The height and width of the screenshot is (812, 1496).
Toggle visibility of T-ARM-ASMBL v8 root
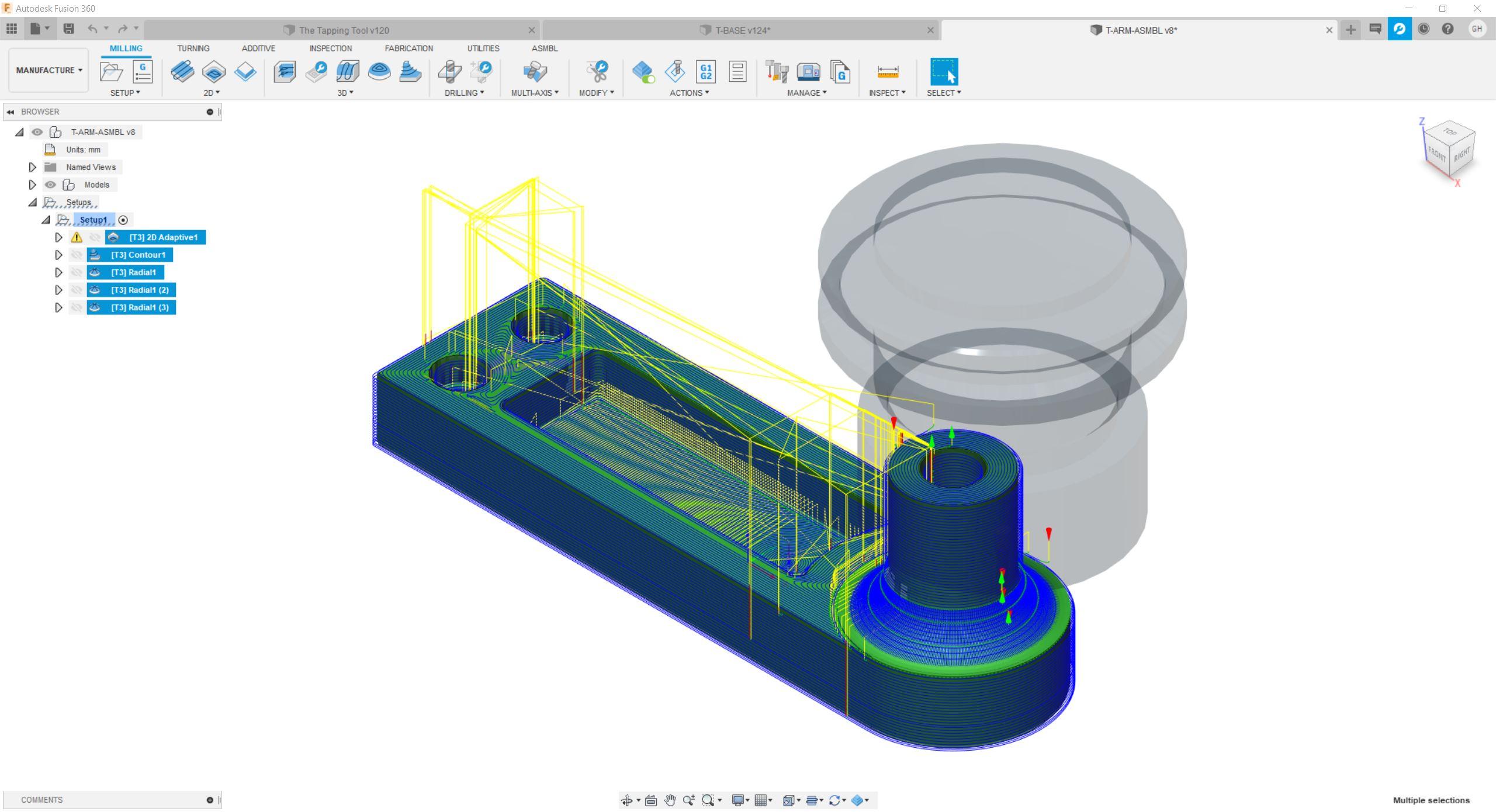[x=37, y=132]
